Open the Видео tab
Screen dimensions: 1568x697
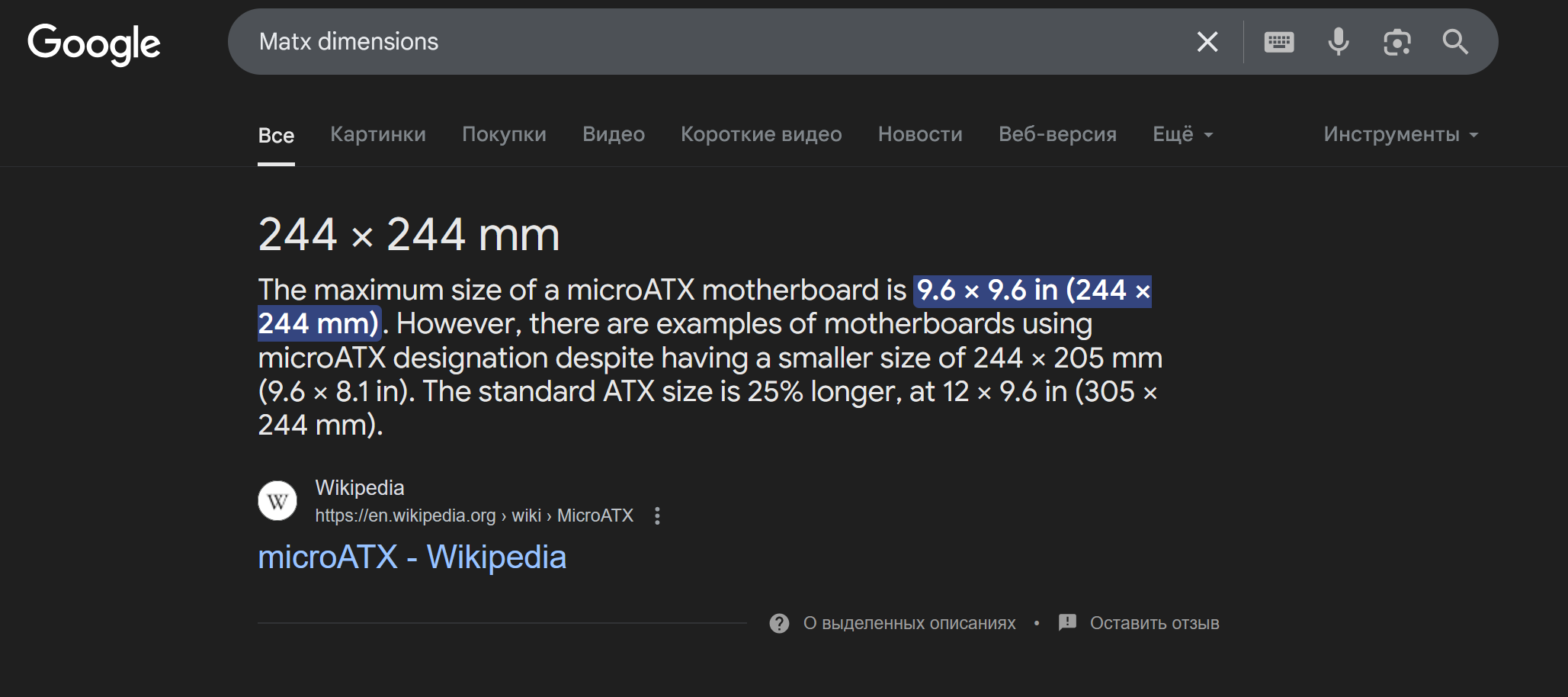[614, 135]
